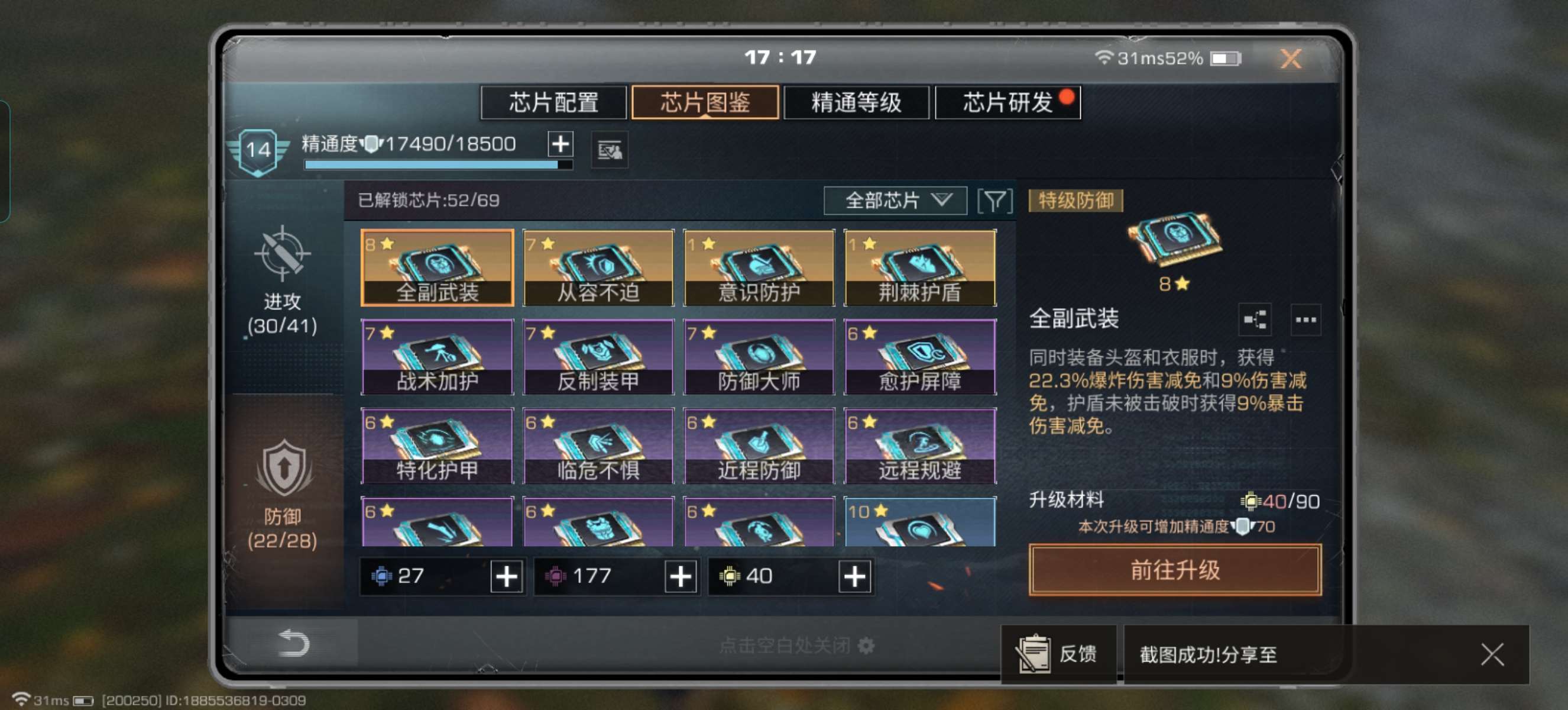Expand the 全部芯片 dropdown
Screen dimensions: 1568x710
[895, 201]
